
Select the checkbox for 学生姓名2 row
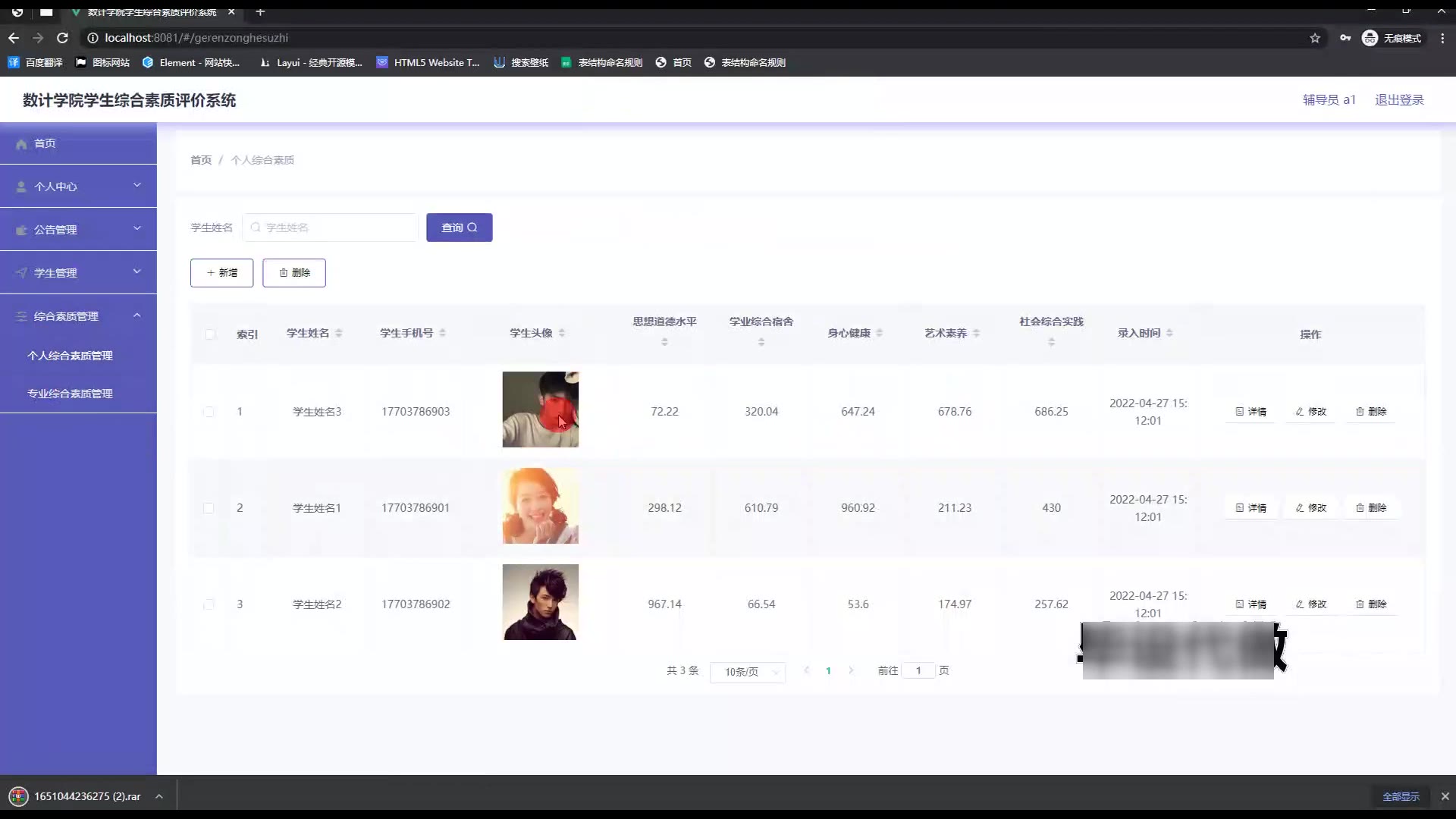[x=209, y=604]
